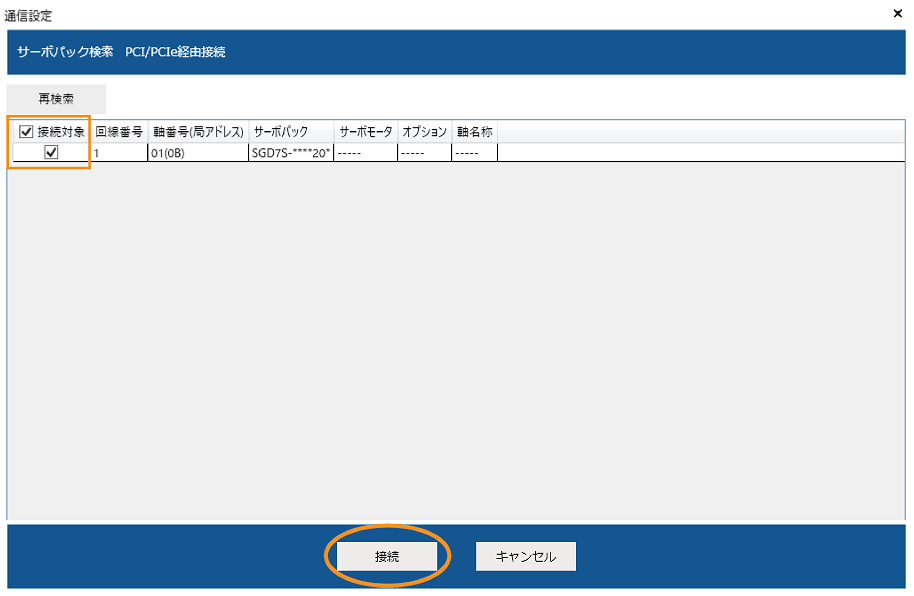The width and height of the screenshot is (914, 596).
Task: Click the empty gray area below the list
Action: (x=456, y=340)
